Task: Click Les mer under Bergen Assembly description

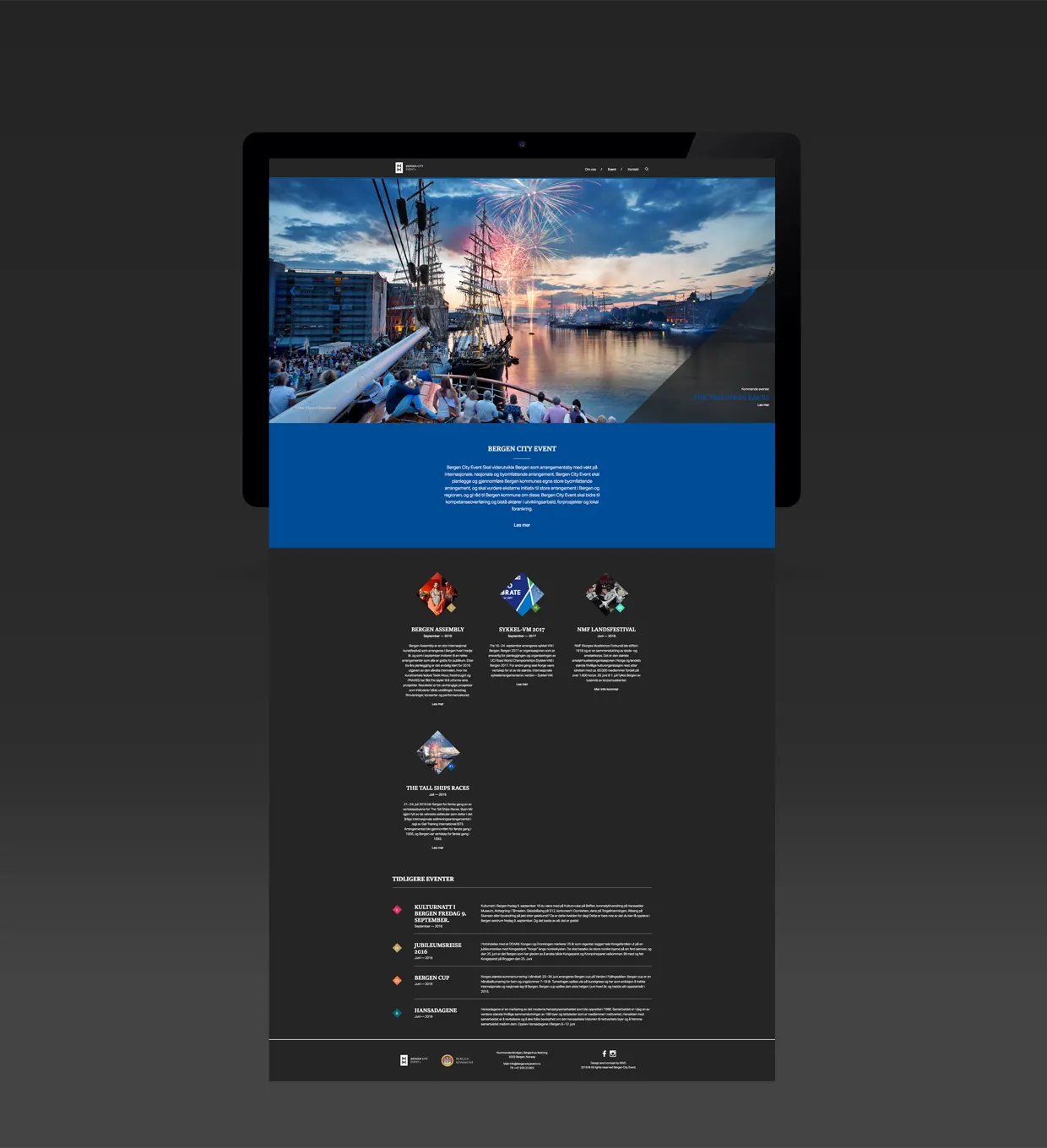Action: [x=437, y=704]
